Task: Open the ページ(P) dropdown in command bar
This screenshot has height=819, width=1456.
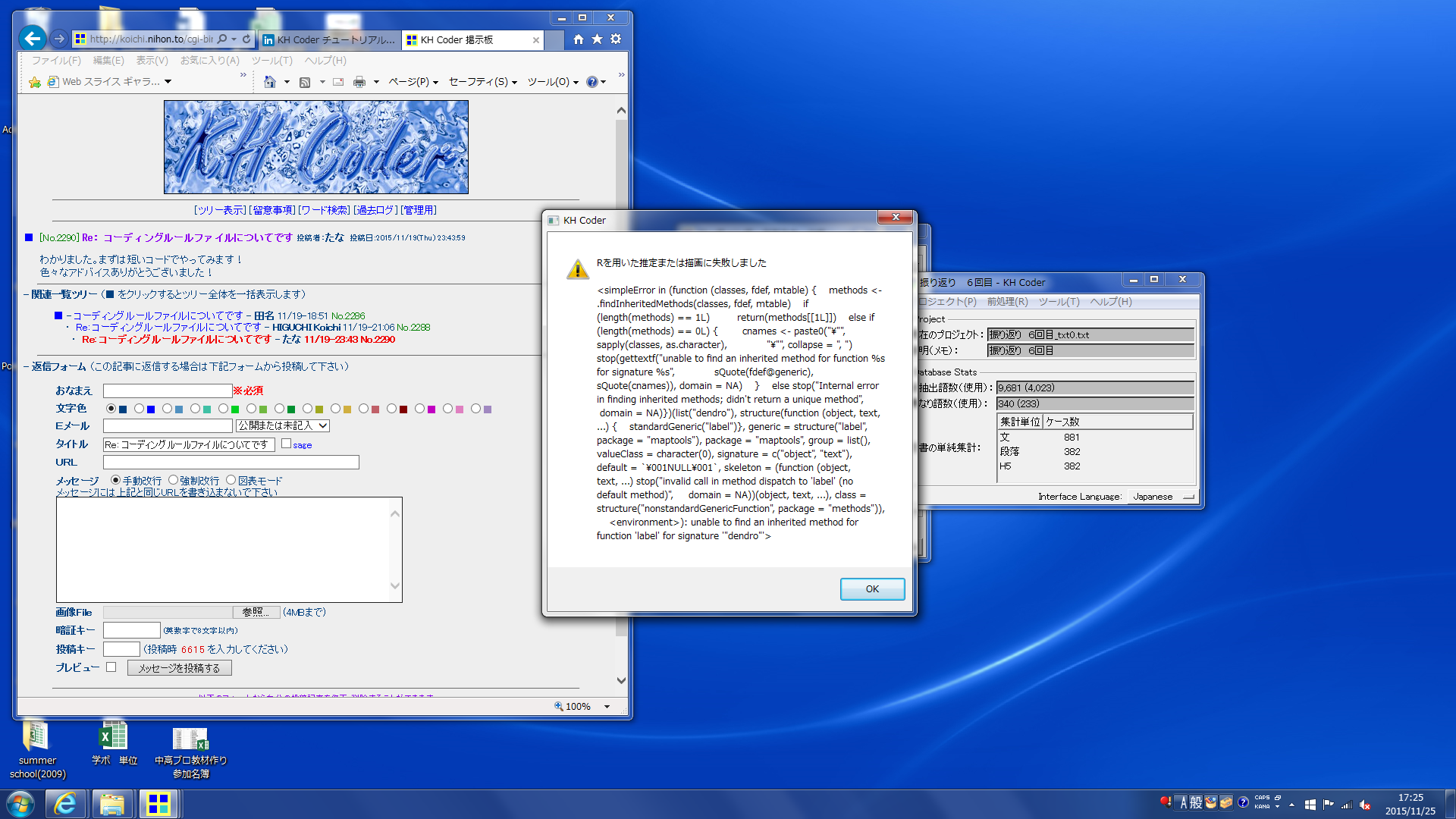Action: (x=413, y=82)
